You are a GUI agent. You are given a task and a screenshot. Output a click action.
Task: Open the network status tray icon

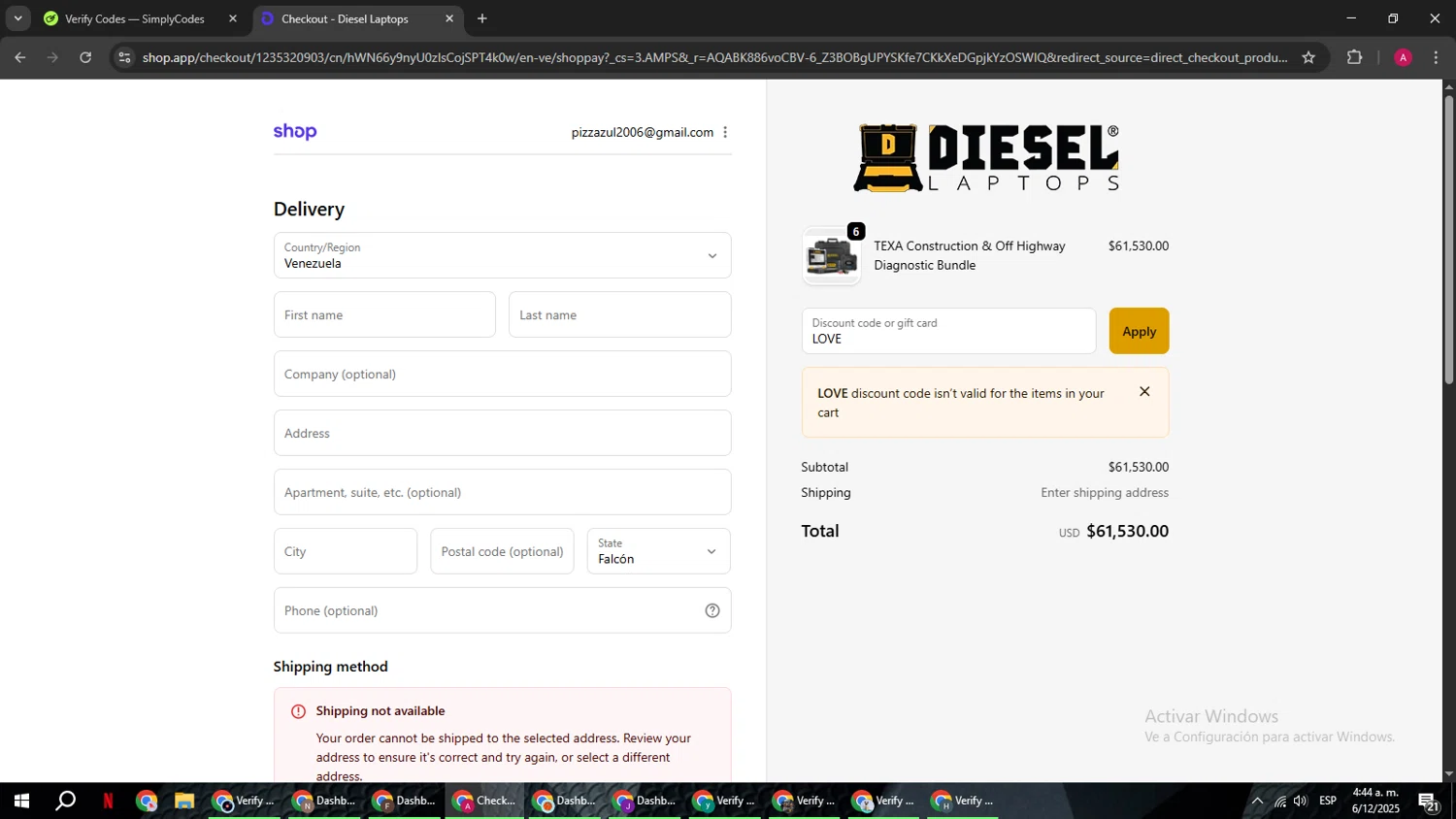point(1279,802)
